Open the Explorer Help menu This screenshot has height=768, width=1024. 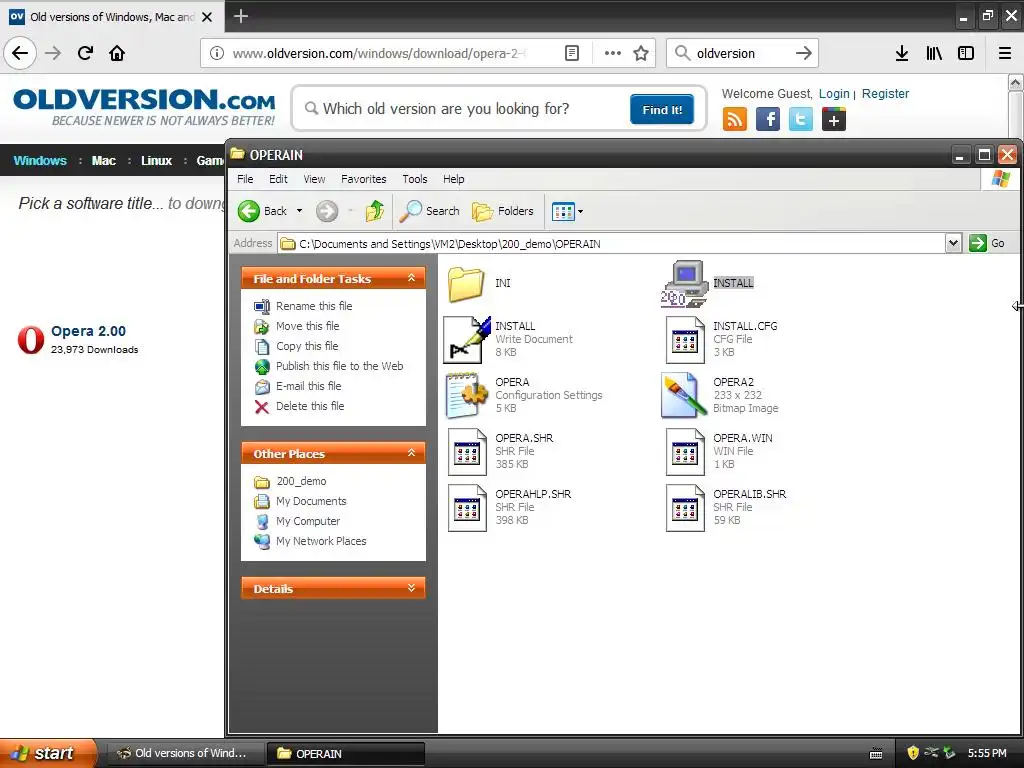tap(454, 179)
